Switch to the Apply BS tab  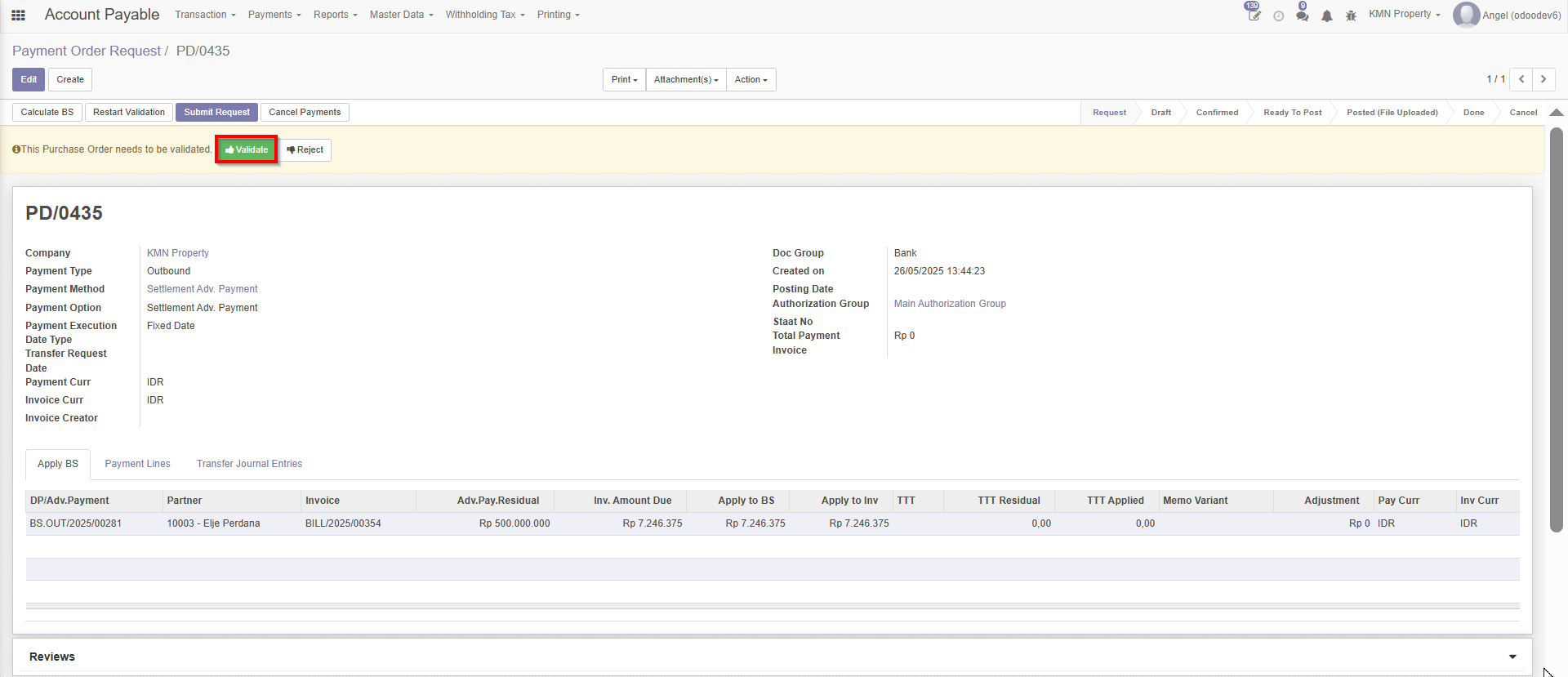pos(58,464)
